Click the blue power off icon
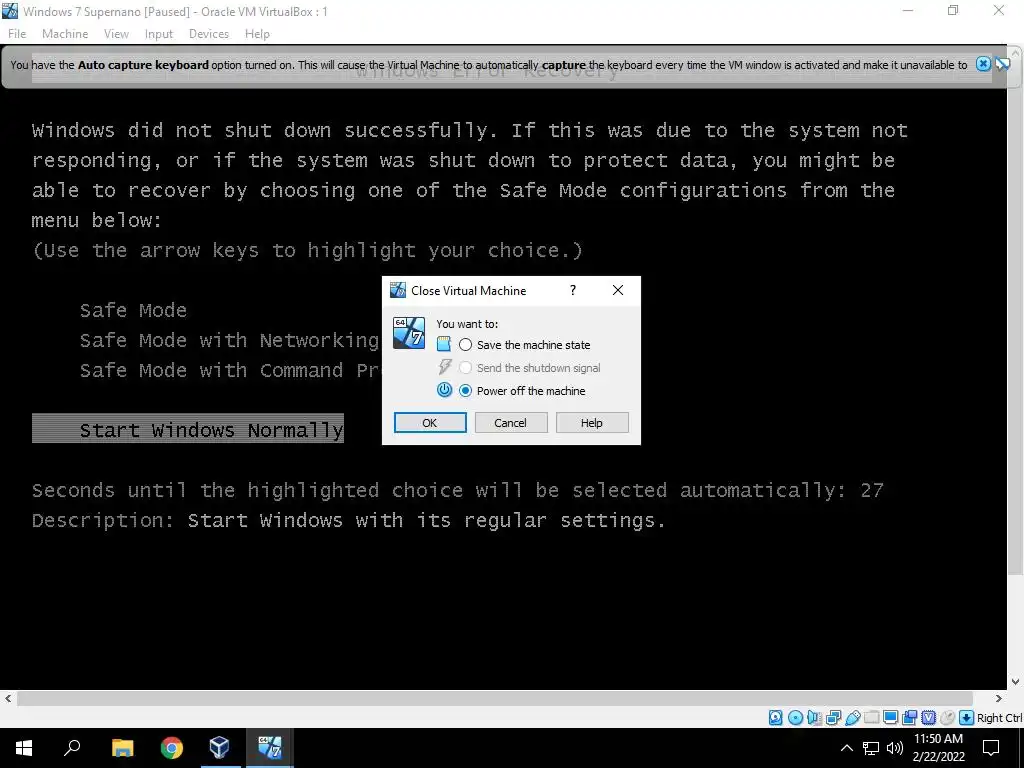This screenshot has height=768, width=1024. [444, 390]
